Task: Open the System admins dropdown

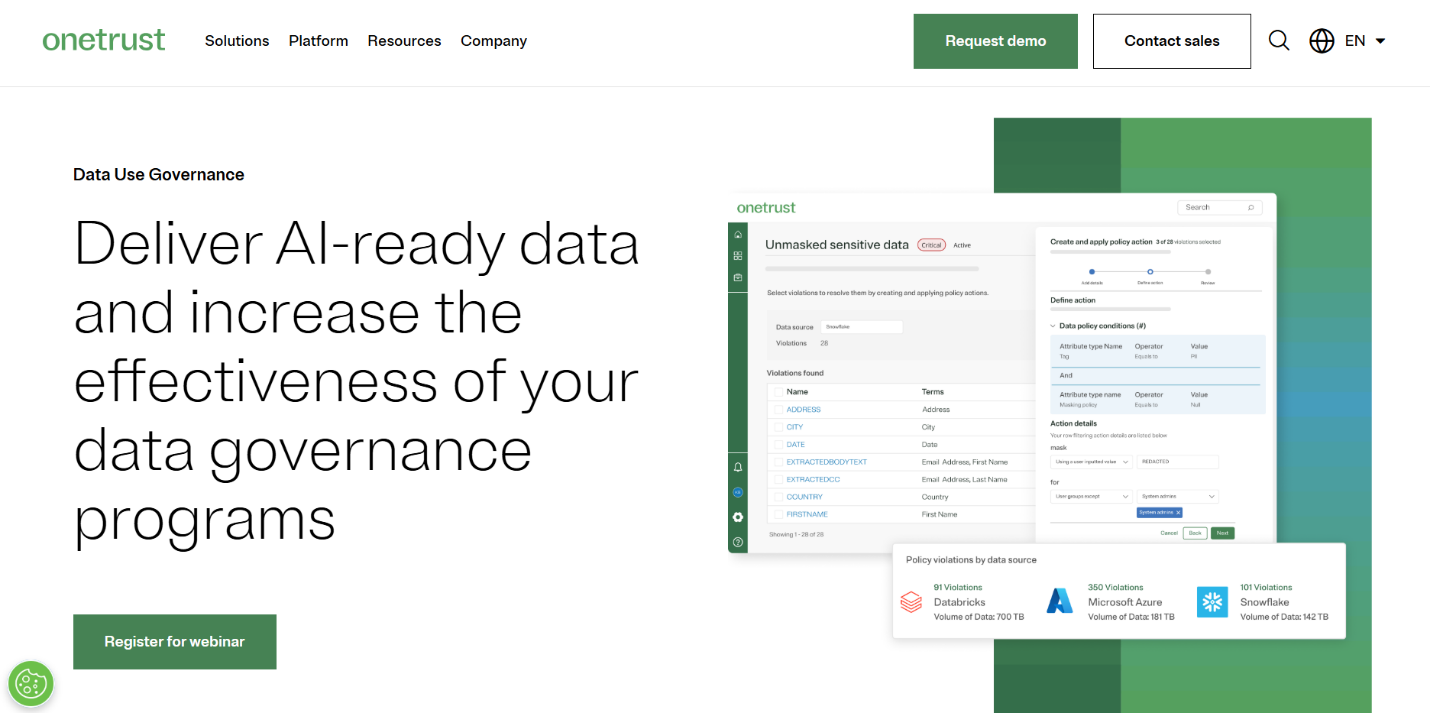Action: pos(1178,496)
